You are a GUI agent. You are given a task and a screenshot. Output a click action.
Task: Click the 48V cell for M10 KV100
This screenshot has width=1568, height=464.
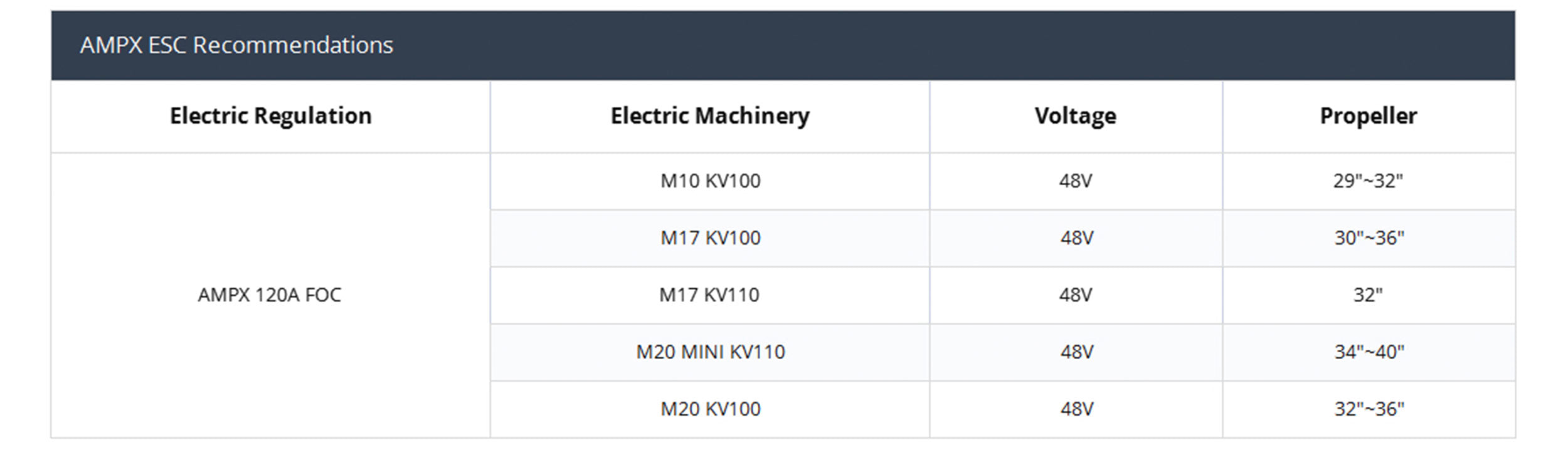(x=1075, y=181)
